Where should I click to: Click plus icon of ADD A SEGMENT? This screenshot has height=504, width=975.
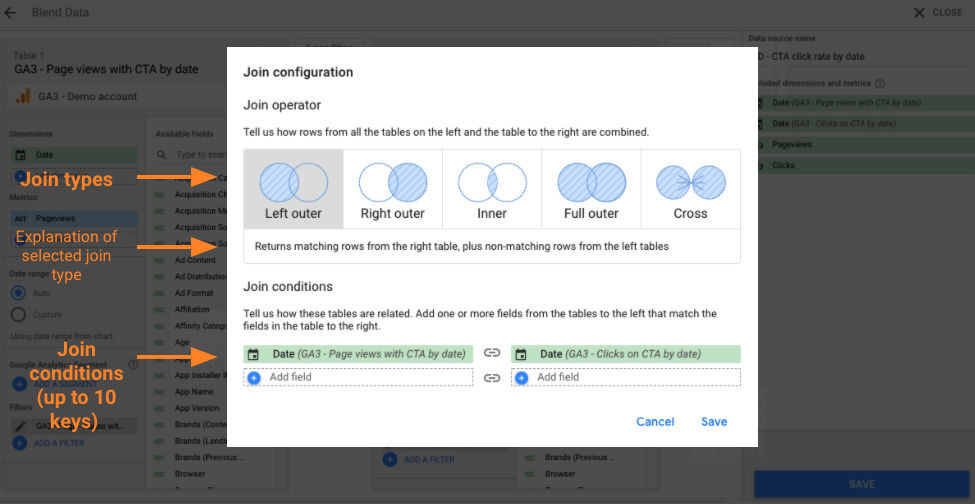[x=20, y=384]
